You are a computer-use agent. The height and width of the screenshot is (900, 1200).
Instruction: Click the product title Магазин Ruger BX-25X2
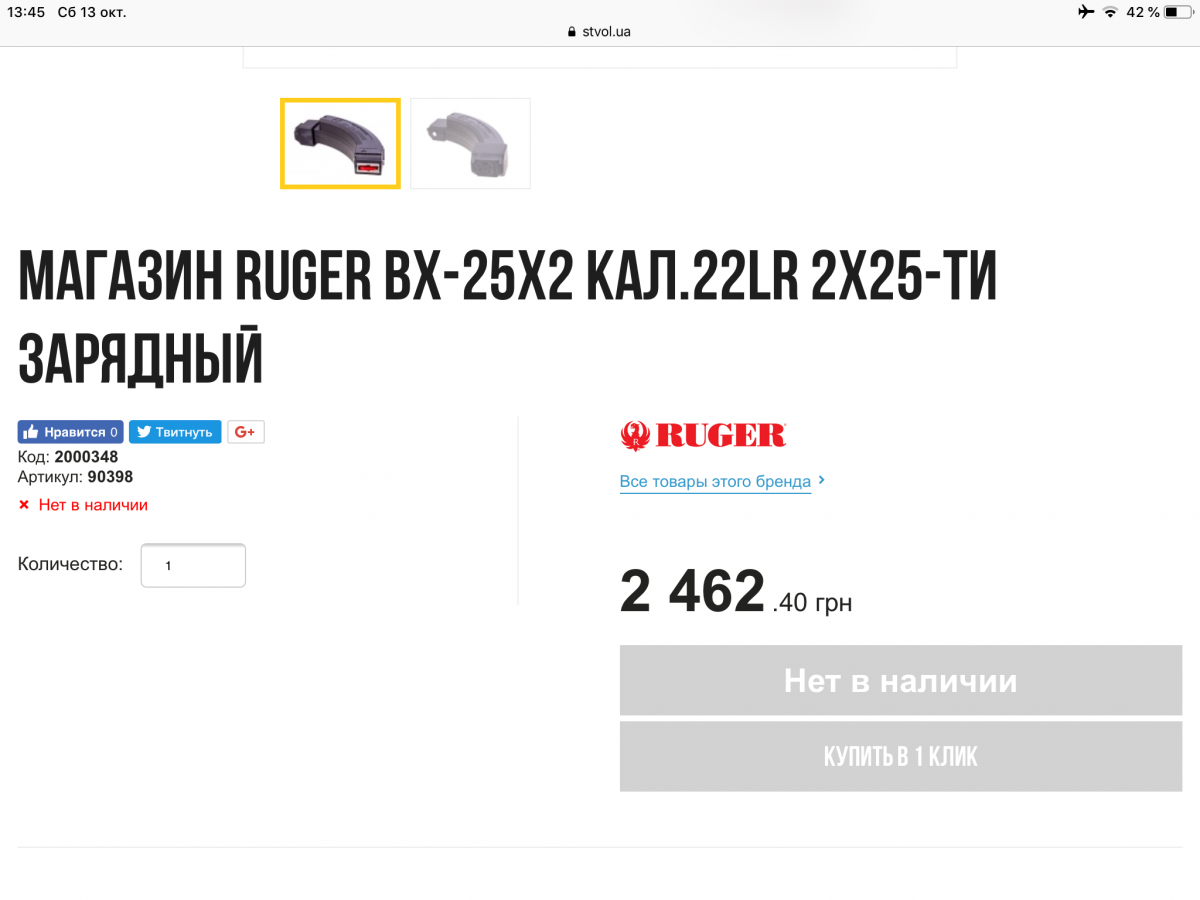[508, 319]
